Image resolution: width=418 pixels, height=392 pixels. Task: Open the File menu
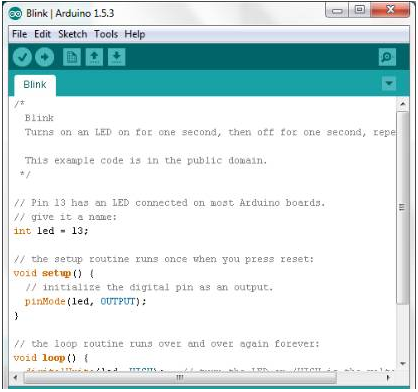point(19,34)
